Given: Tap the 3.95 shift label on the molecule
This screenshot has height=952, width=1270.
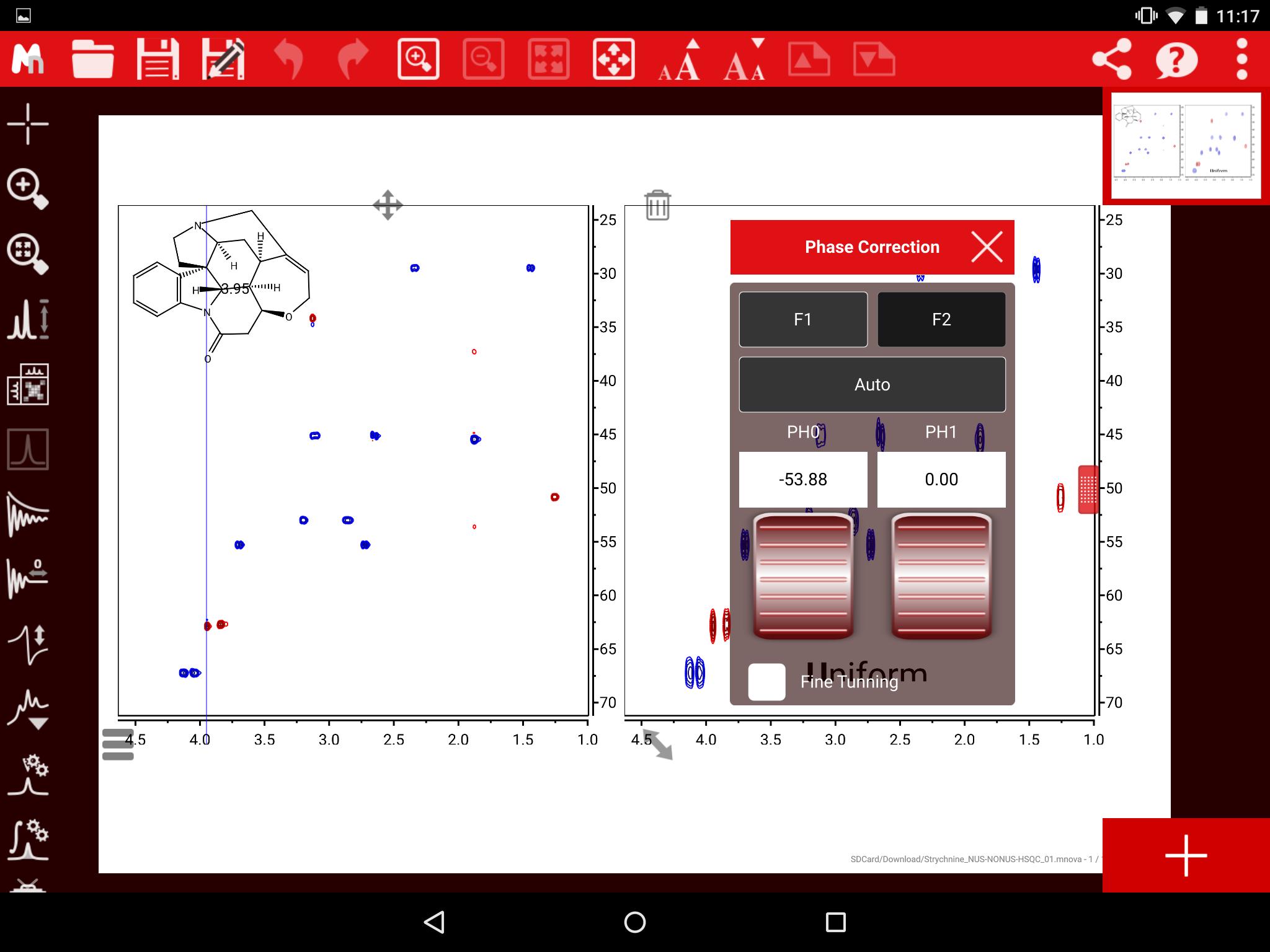Looking at the screenshot, I should click(x=235, y=289).
